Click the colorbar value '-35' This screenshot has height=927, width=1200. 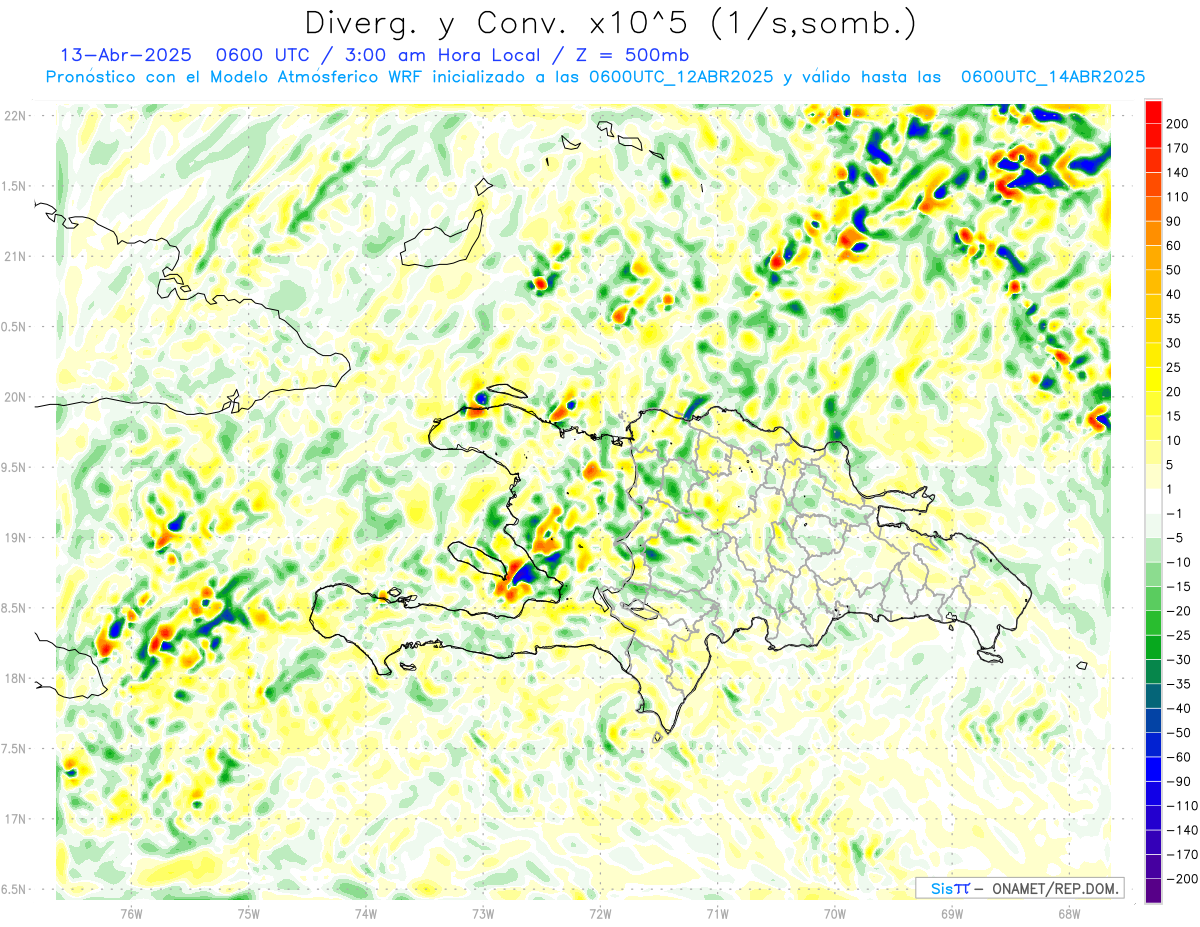[x=1178, y=684]
